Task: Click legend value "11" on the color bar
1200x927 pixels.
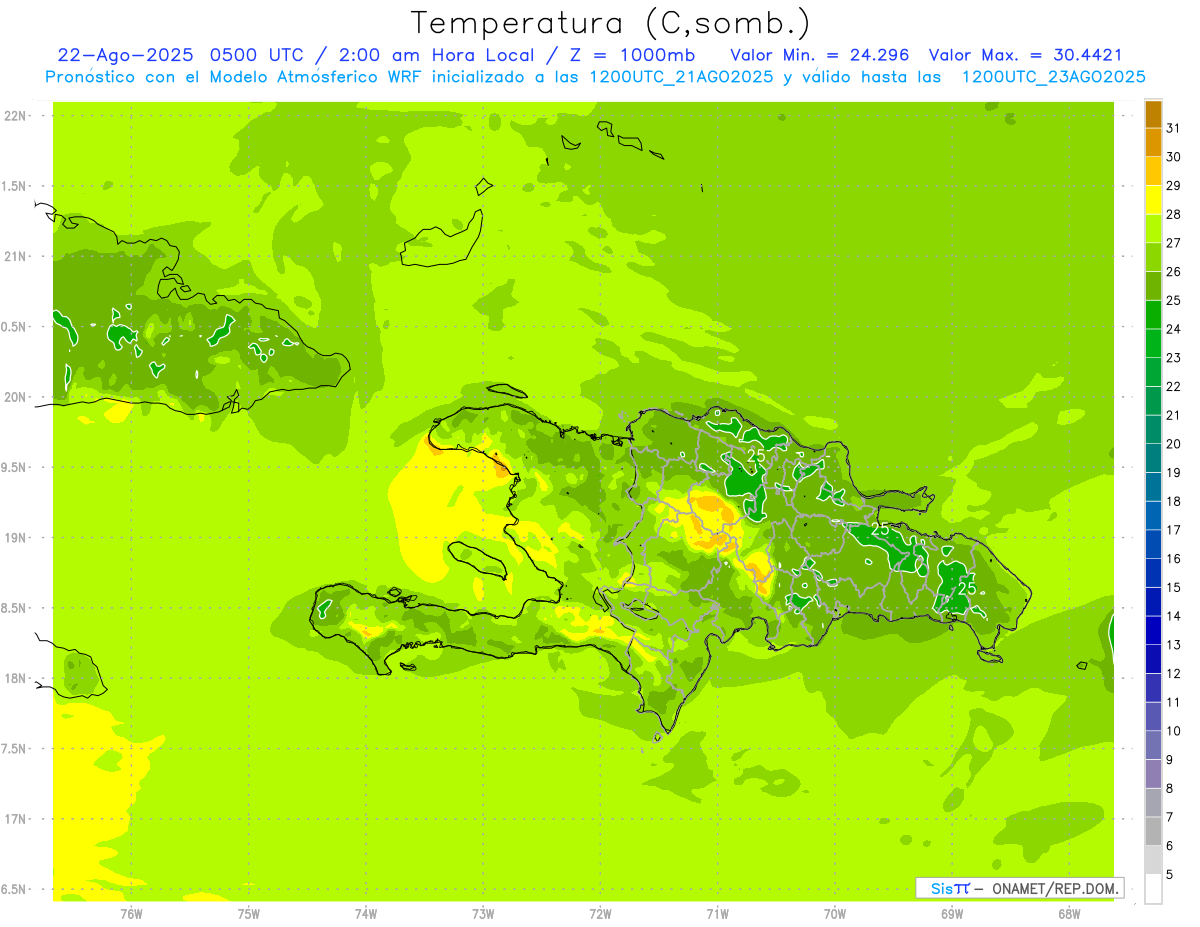Action: (x=1173, y=702)
